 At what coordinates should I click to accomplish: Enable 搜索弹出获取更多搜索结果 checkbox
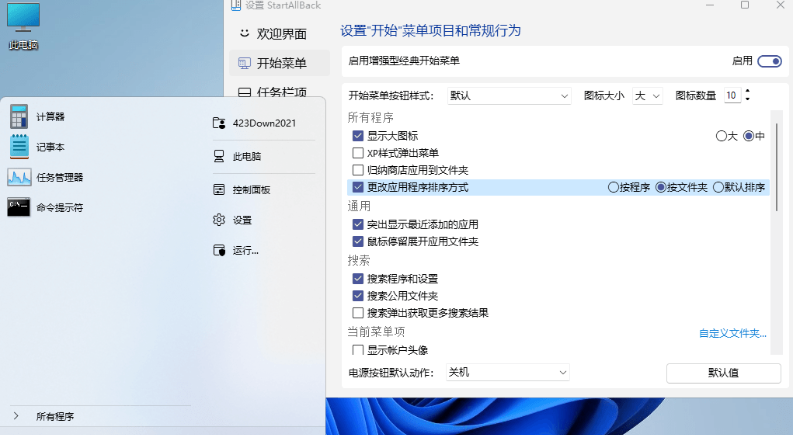358,313
